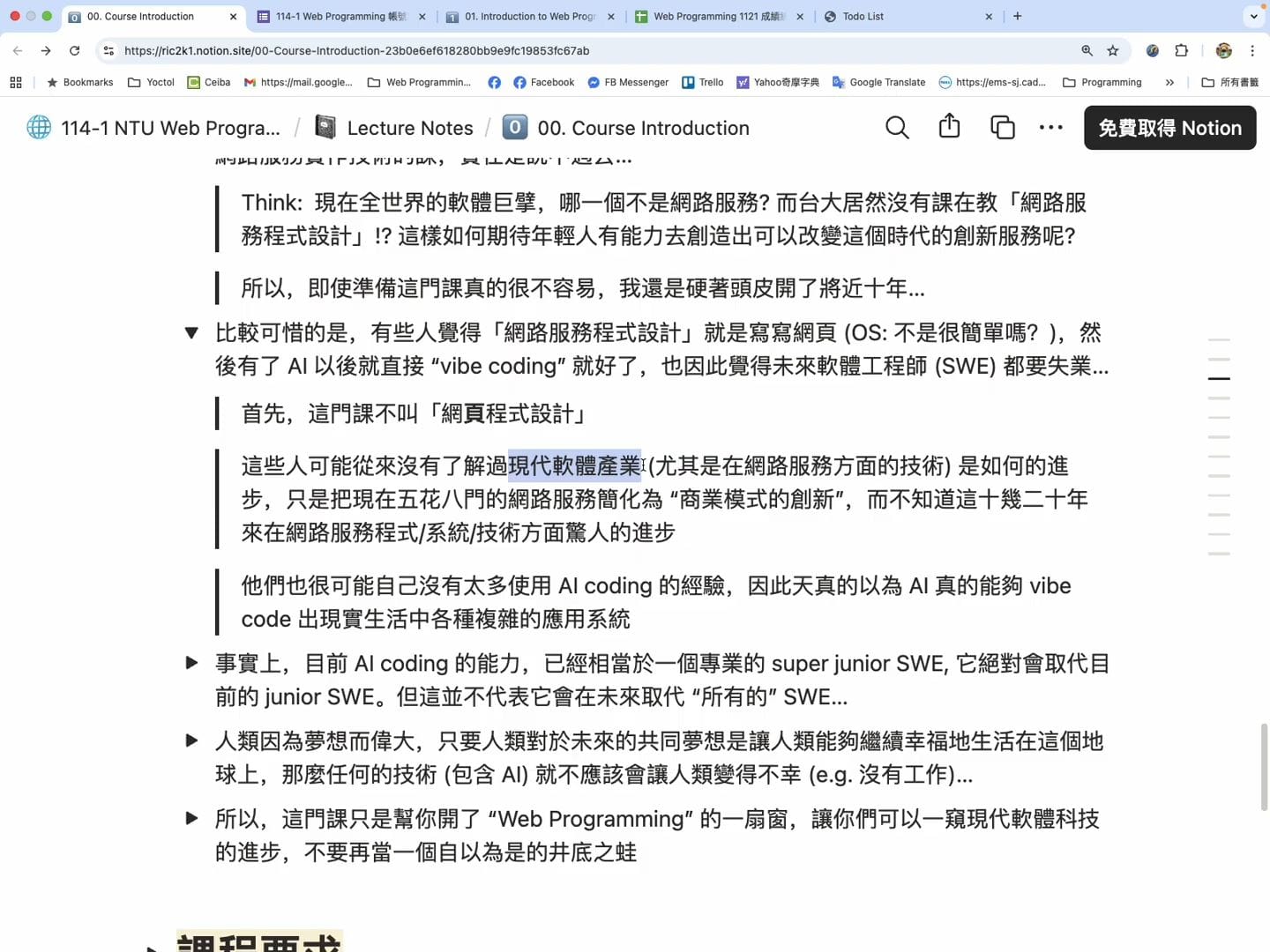Switch to the Web Programming 1121 成績 tab
Image resolution: width=1270 pixels, height=952 pixels.
coord(716,16)
